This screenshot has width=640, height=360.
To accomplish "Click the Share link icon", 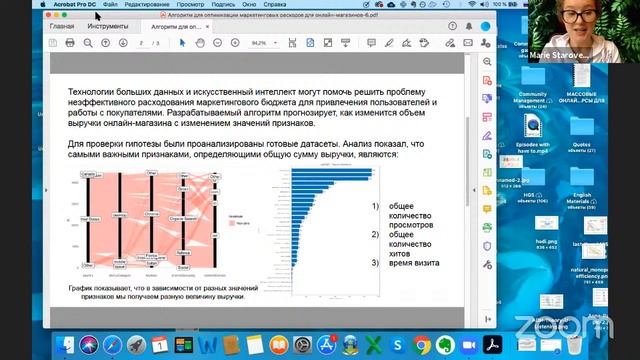I will click(450, 43).
